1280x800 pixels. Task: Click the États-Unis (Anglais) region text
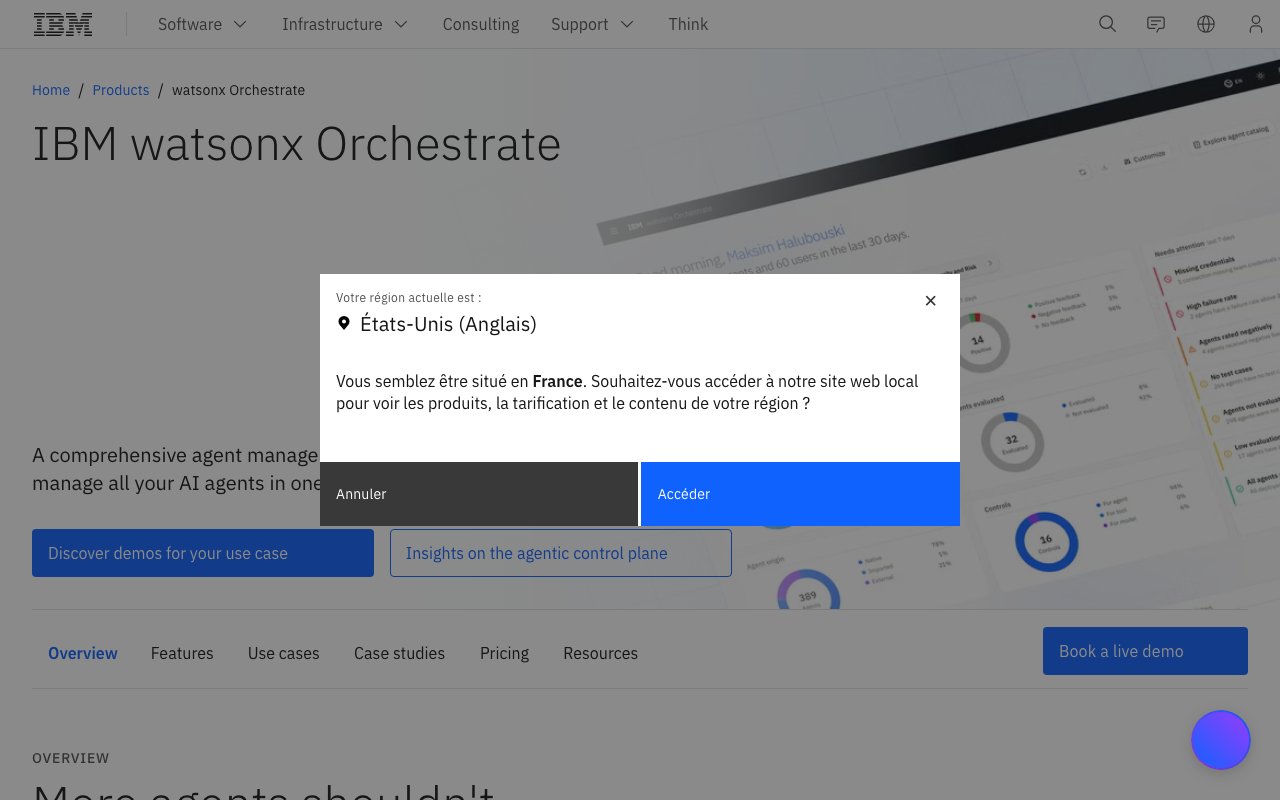coord(448,324)
